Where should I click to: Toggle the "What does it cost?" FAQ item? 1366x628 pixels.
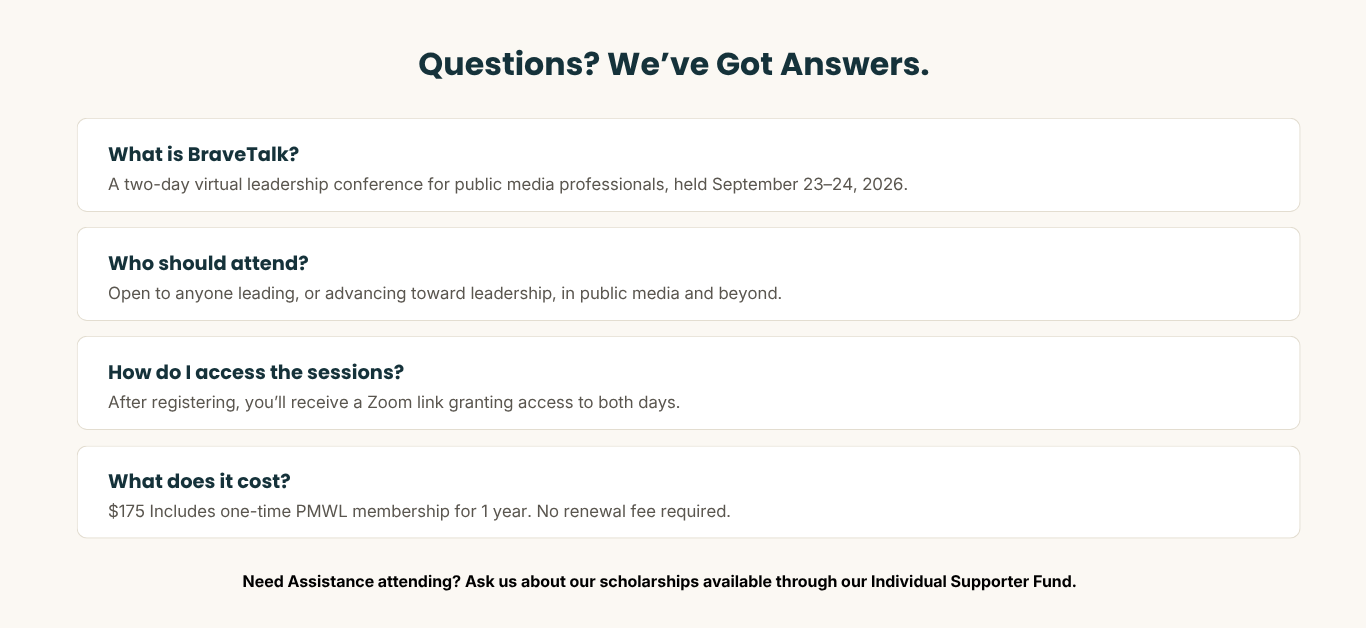click(688, 492)
